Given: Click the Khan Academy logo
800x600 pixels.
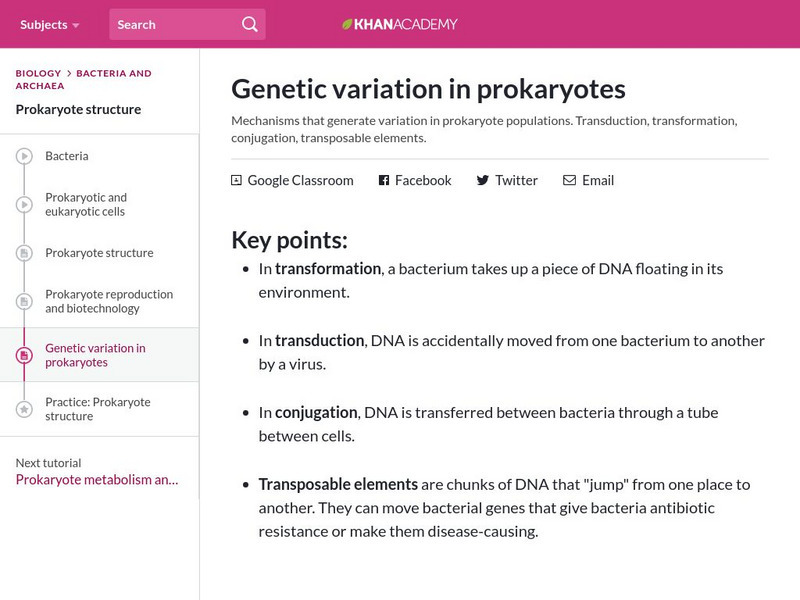Looking at the screenshot, I should click(x=398, y=24).
